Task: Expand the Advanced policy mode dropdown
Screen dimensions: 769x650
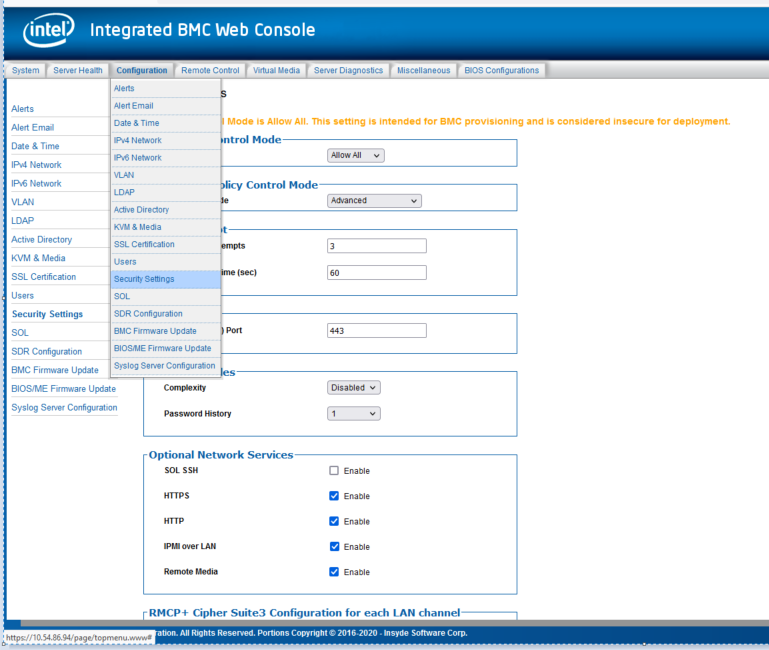Action: (374, 201)
